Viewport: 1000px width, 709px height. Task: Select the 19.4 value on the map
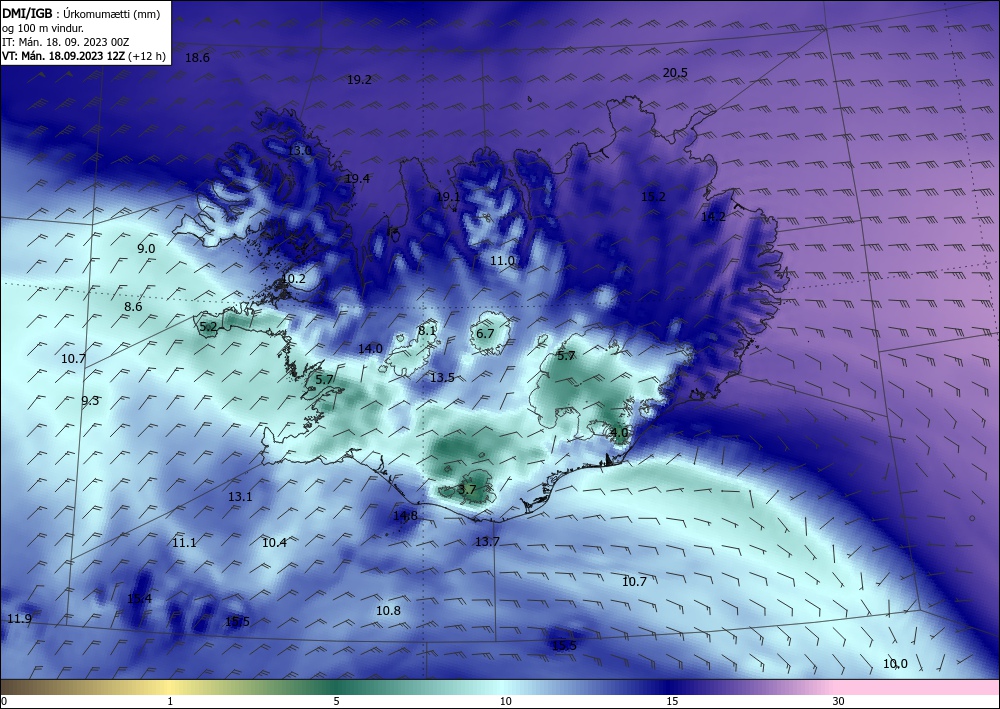357,179
